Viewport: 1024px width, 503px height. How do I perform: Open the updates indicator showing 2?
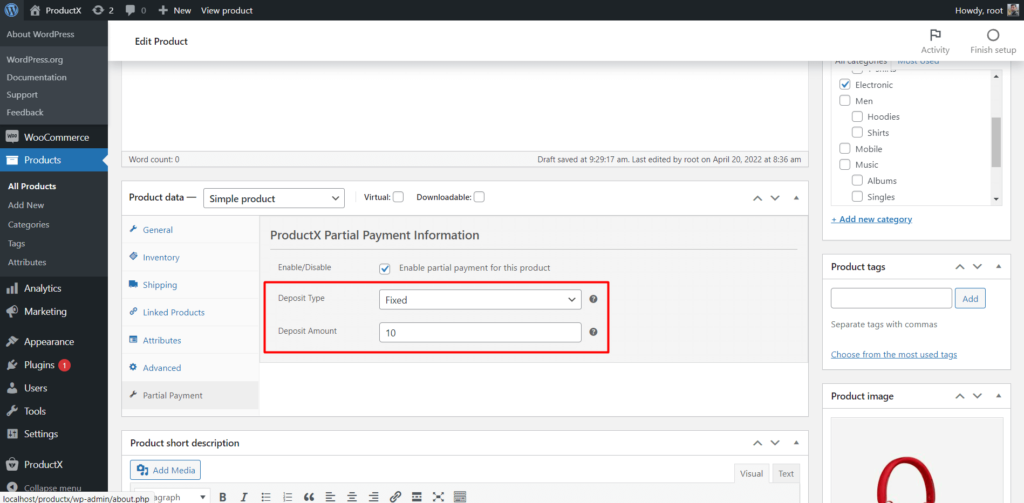[103, 10]
